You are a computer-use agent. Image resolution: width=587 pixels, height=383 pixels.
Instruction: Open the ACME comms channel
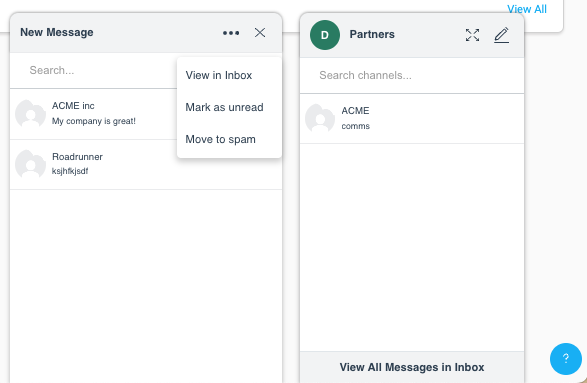pos(412,119)
